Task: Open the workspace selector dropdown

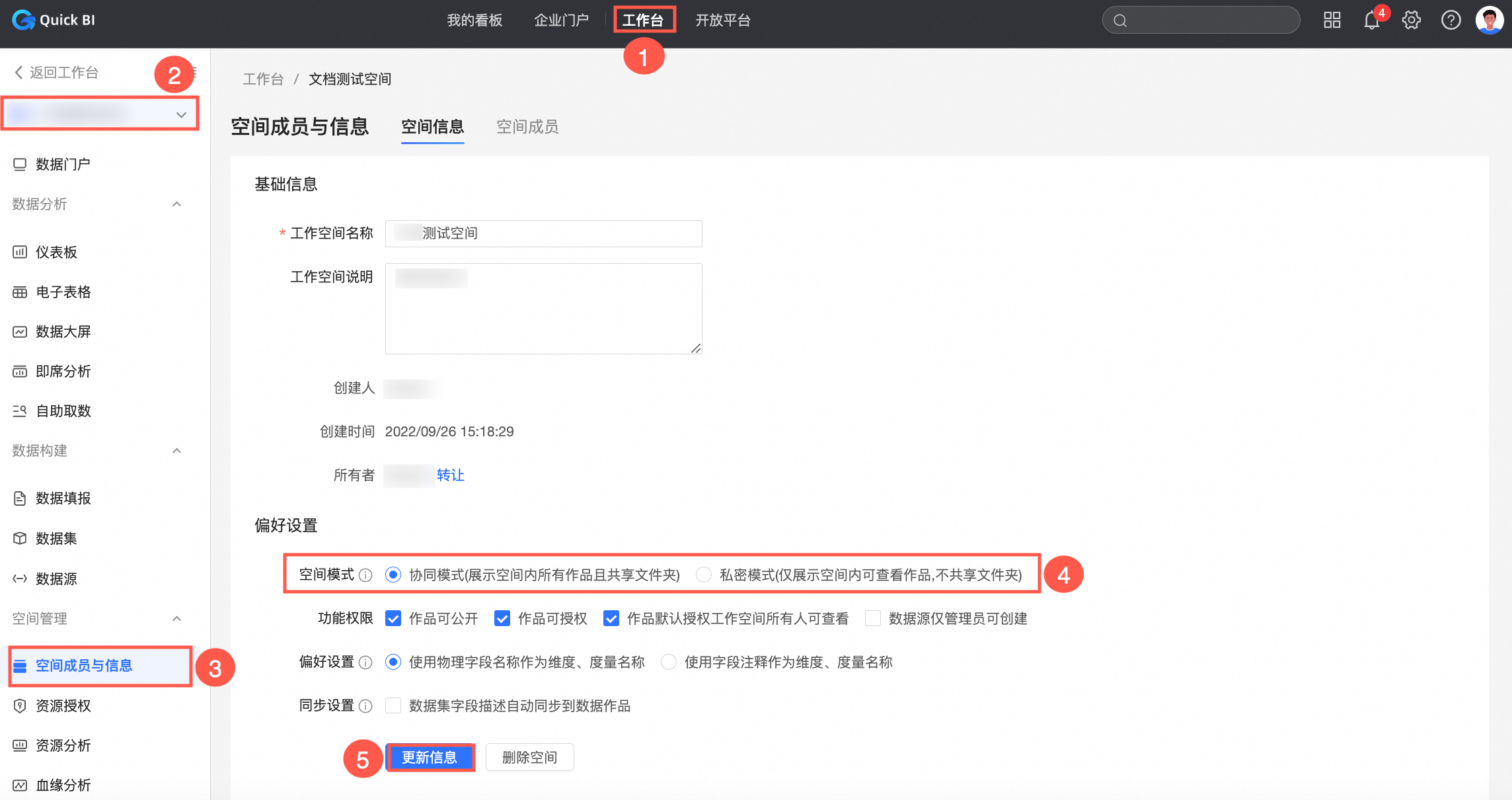Action: 100,114
